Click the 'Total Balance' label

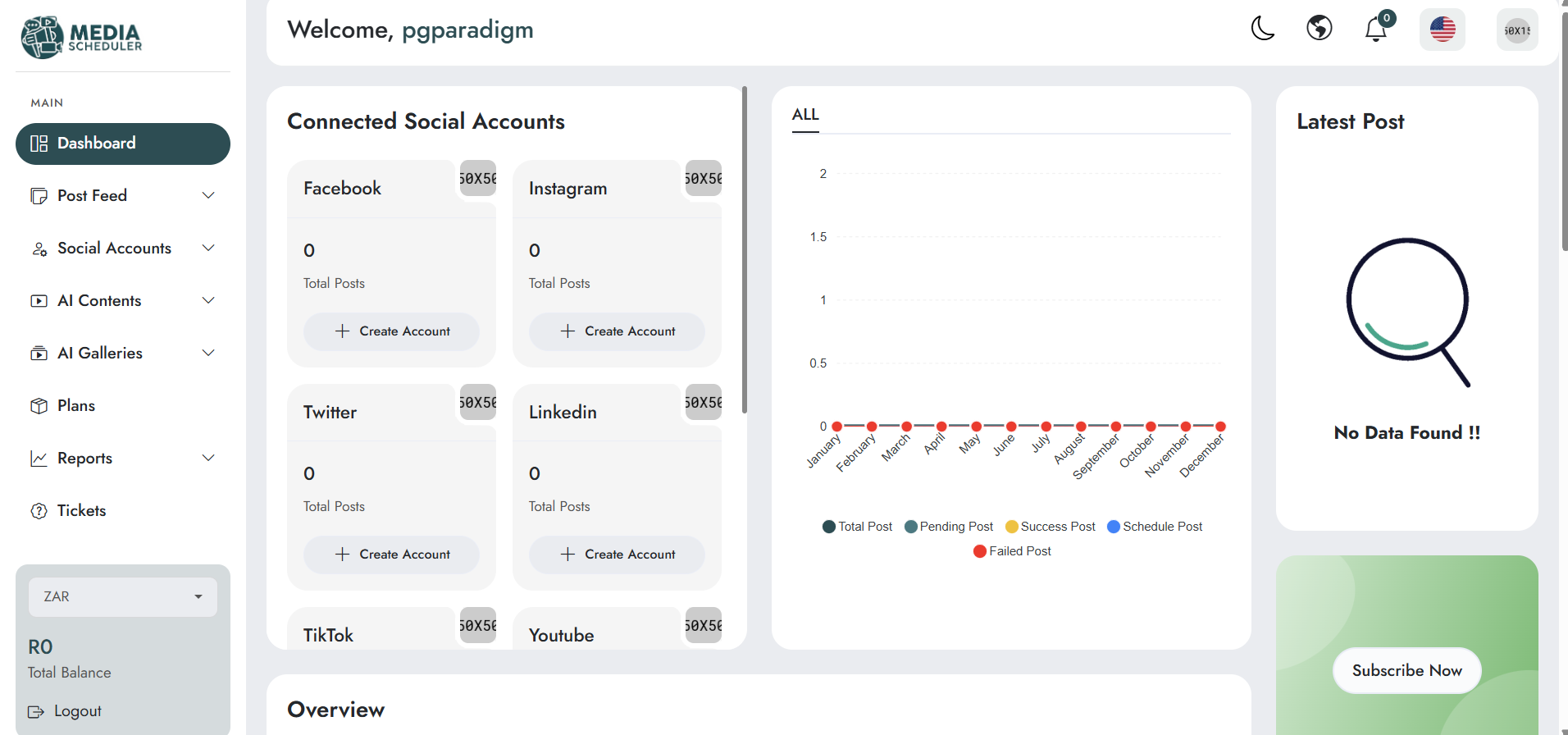[x=70, y=673]
